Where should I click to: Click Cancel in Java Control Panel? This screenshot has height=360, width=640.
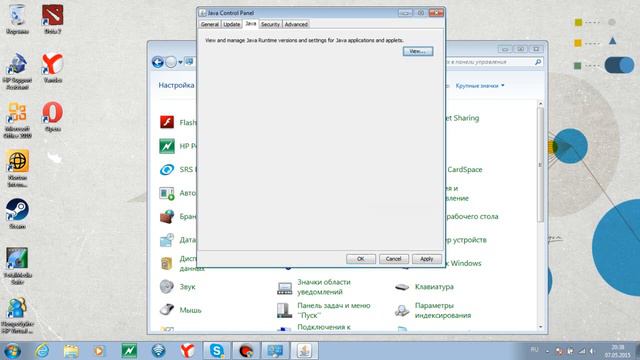[x=393, y=259]
